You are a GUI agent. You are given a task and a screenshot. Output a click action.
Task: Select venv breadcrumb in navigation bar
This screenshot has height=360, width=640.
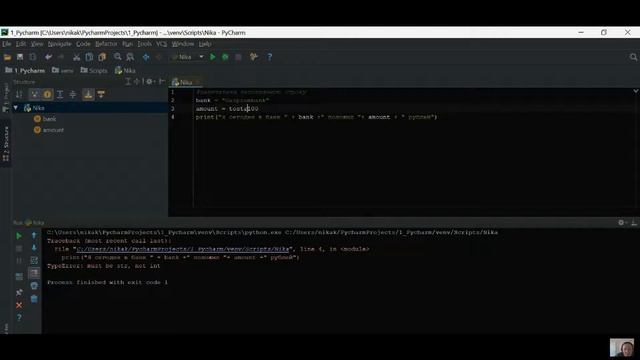pyautogui.click(x=63, y=71)
